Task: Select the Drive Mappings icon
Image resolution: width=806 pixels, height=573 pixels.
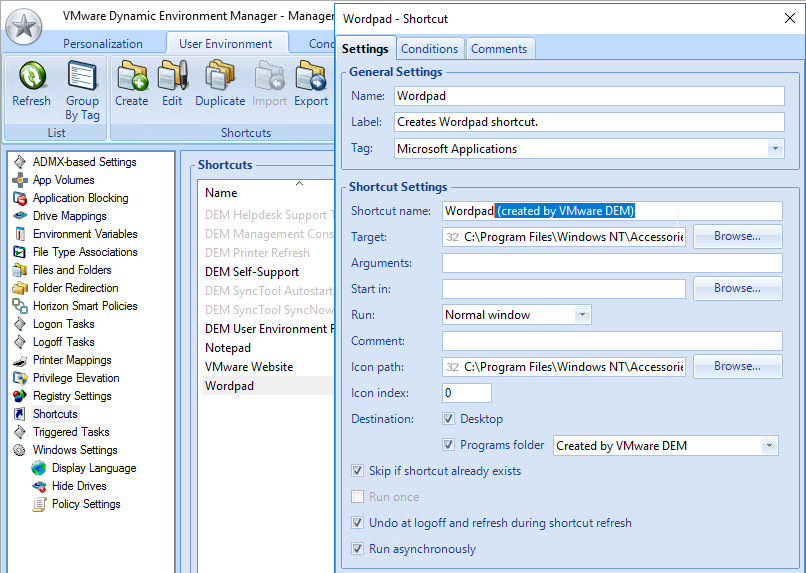Action: [20, 216]
